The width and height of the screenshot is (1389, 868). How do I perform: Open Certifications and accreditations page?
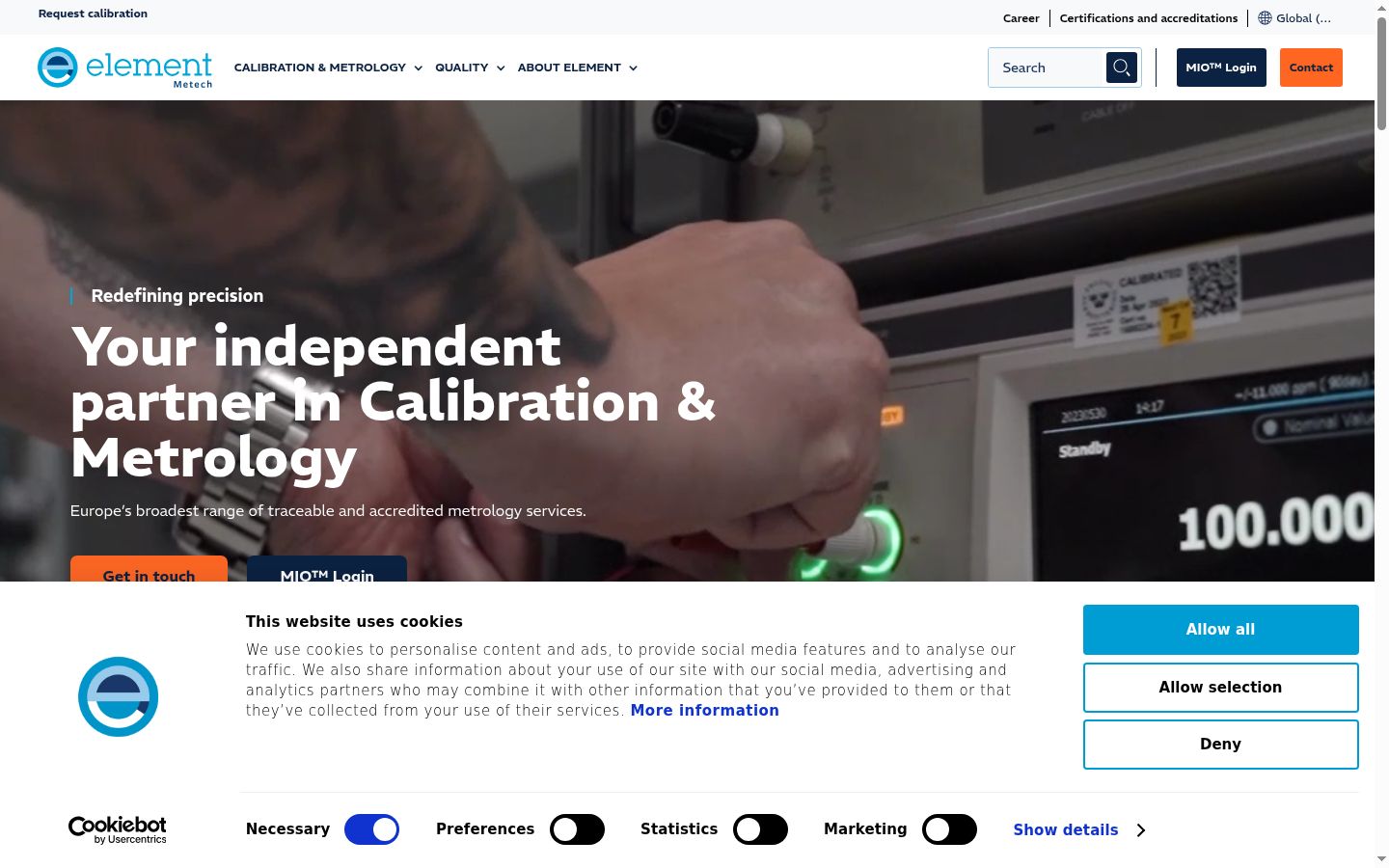point(1149,18)
